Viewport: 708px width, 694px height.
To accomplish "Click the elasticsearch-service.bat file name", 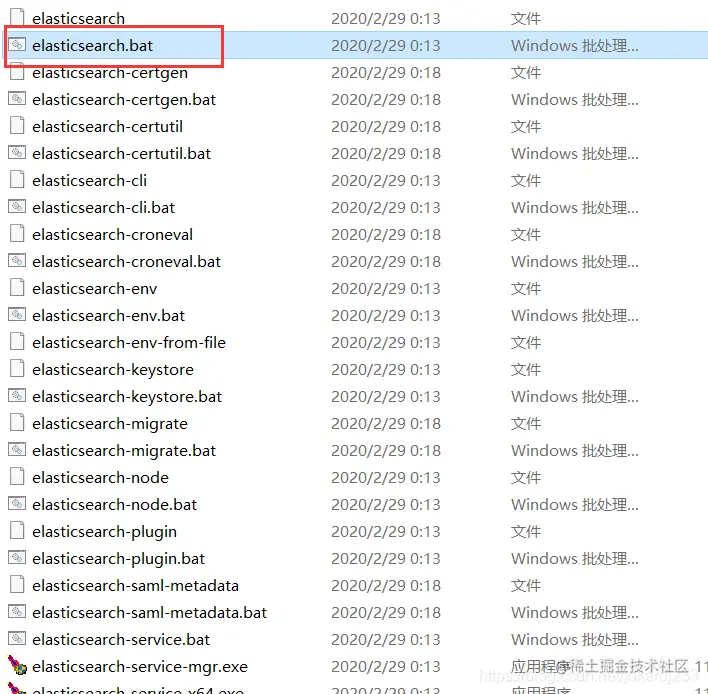I will tap(121, 640).
